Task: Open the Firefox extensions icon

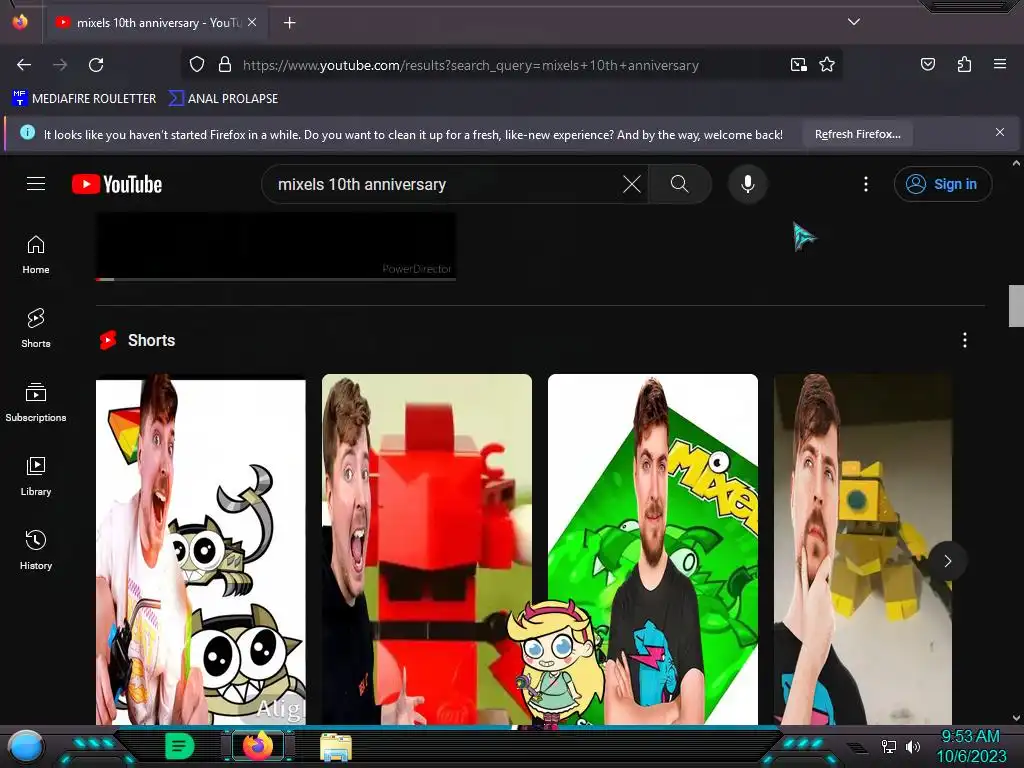Action: [964, 64]
